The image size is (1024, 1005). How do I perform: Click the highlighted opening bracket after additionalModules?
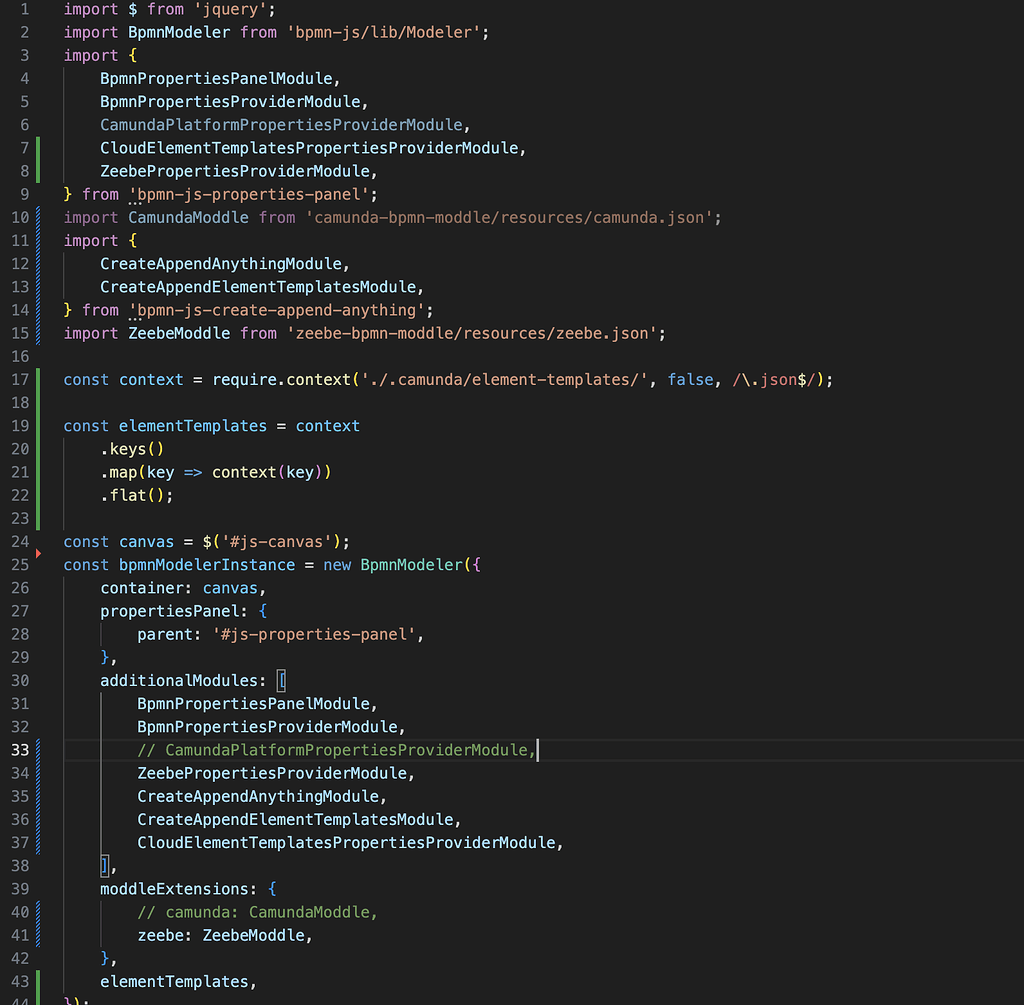[282, 681]
